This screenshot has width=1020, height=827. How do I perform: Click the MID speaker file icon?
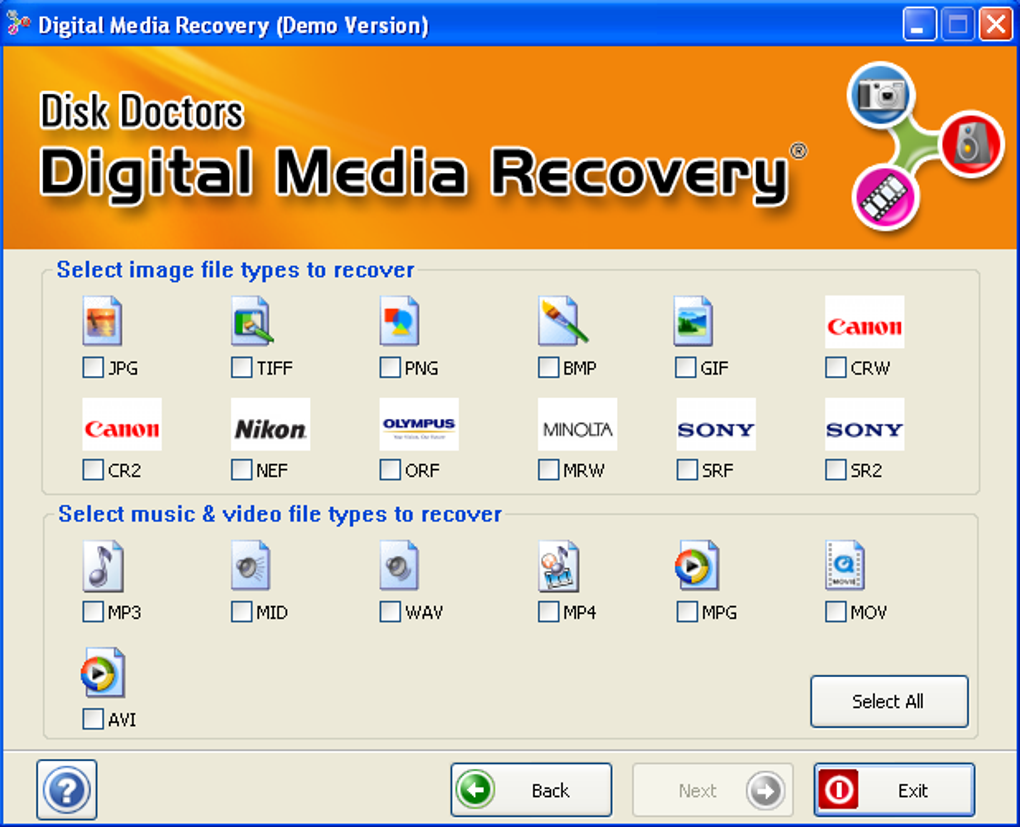[250, 565]
